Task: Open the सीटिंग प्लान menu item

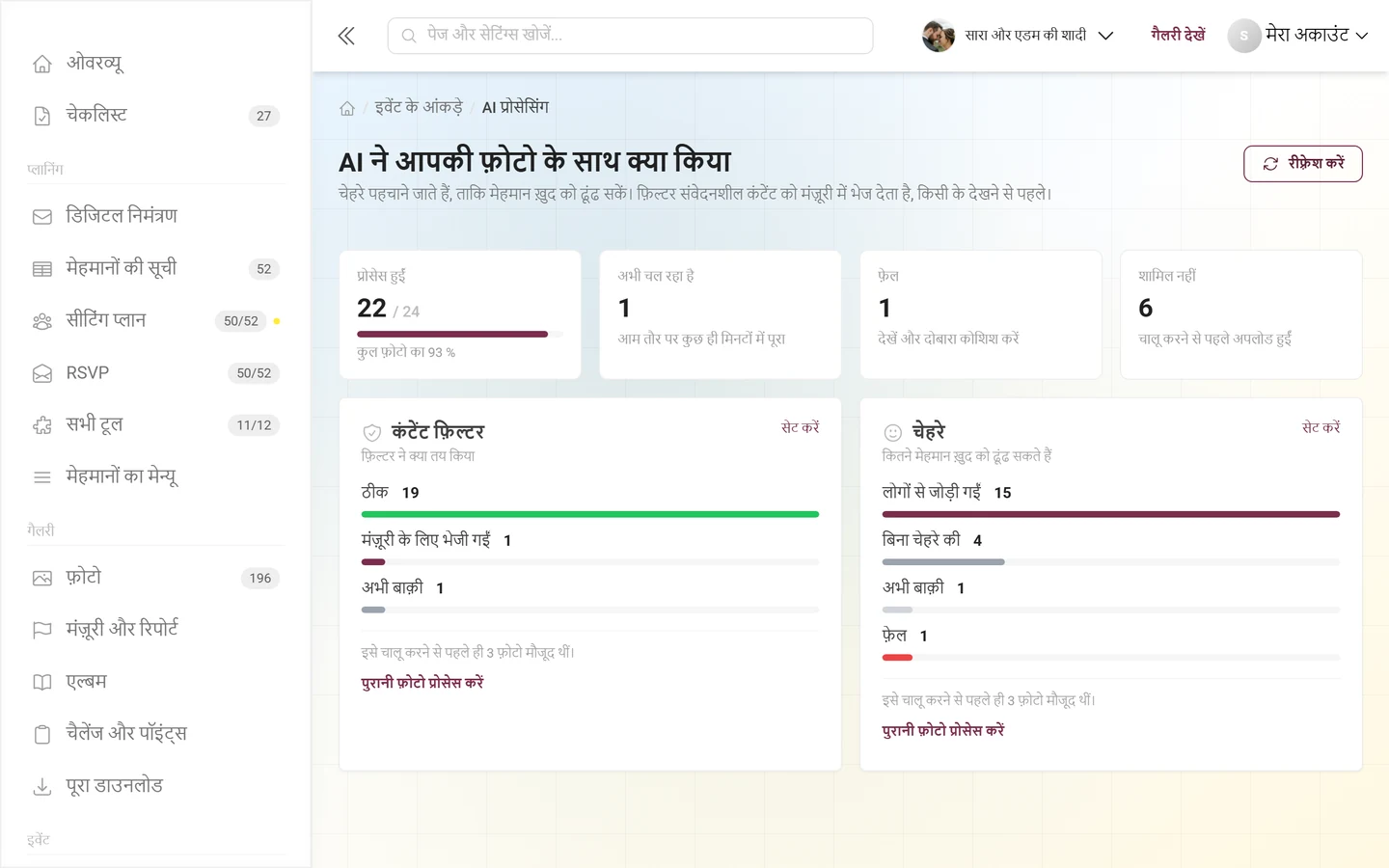Action: pyautogui.click(x=156, y=321)
